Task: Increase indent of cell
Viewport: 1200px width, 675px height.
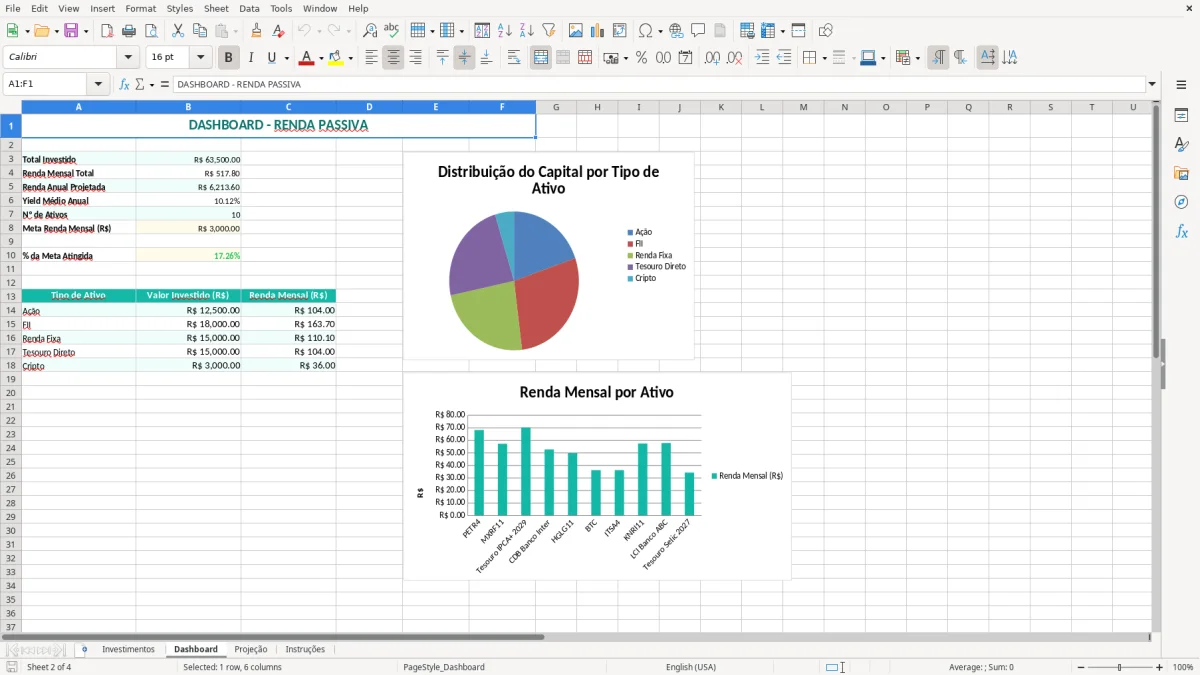Action: click(x=762, y=58)
